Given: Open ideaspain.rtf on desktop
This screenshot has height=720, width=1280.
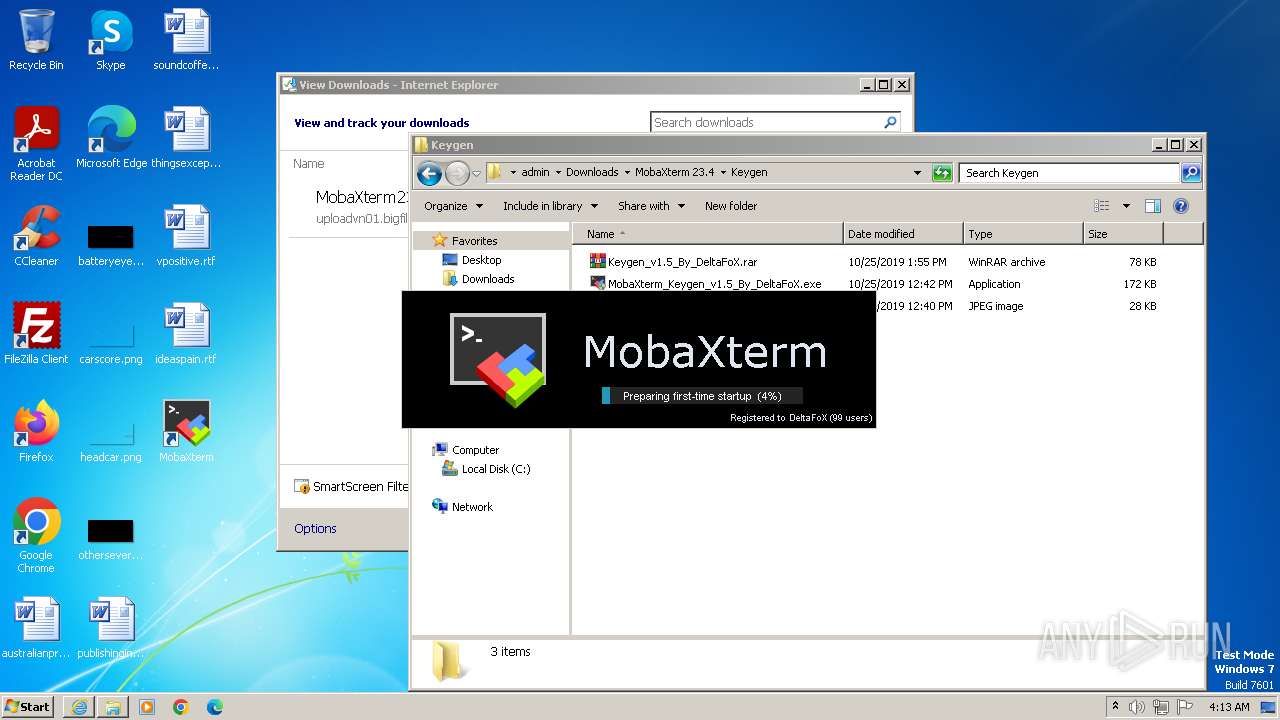Looking at the screenshot, I should (186, 334).
